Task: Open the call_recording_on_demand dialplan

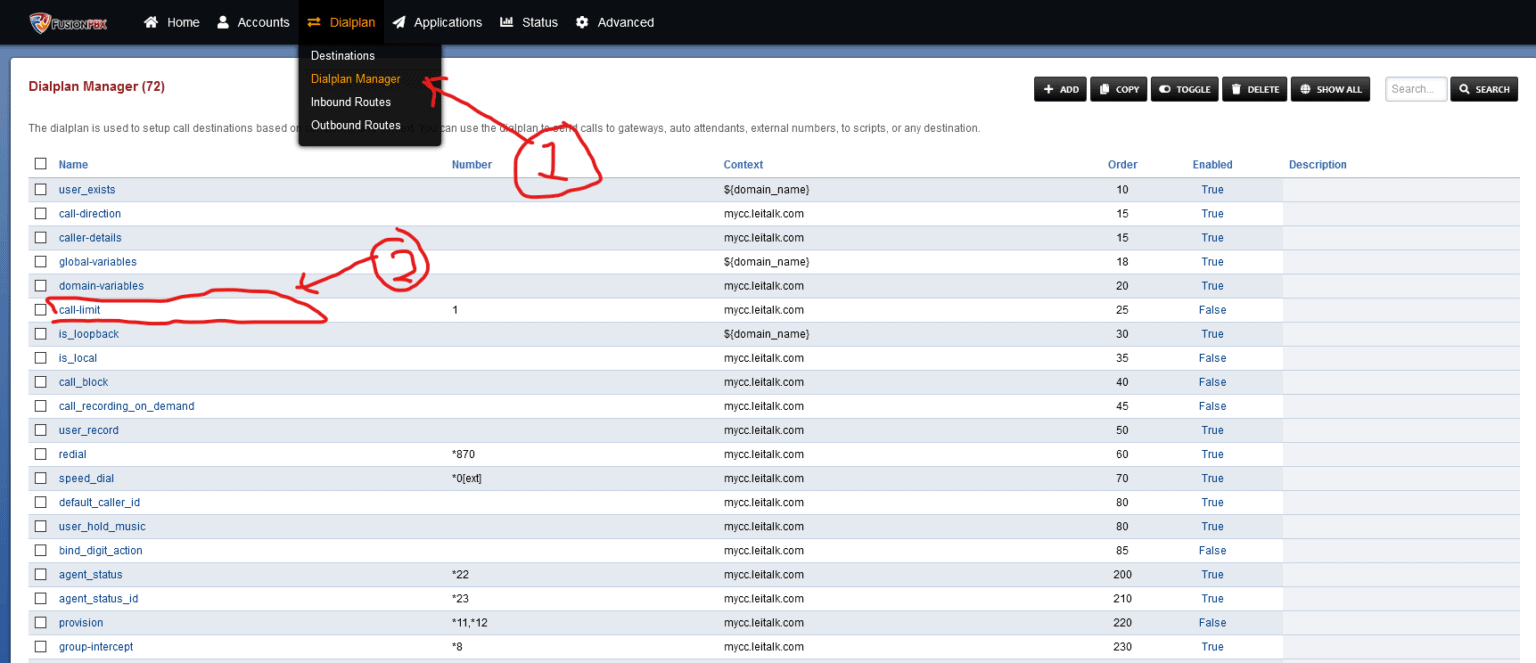Action: click(x=127, y=406)
